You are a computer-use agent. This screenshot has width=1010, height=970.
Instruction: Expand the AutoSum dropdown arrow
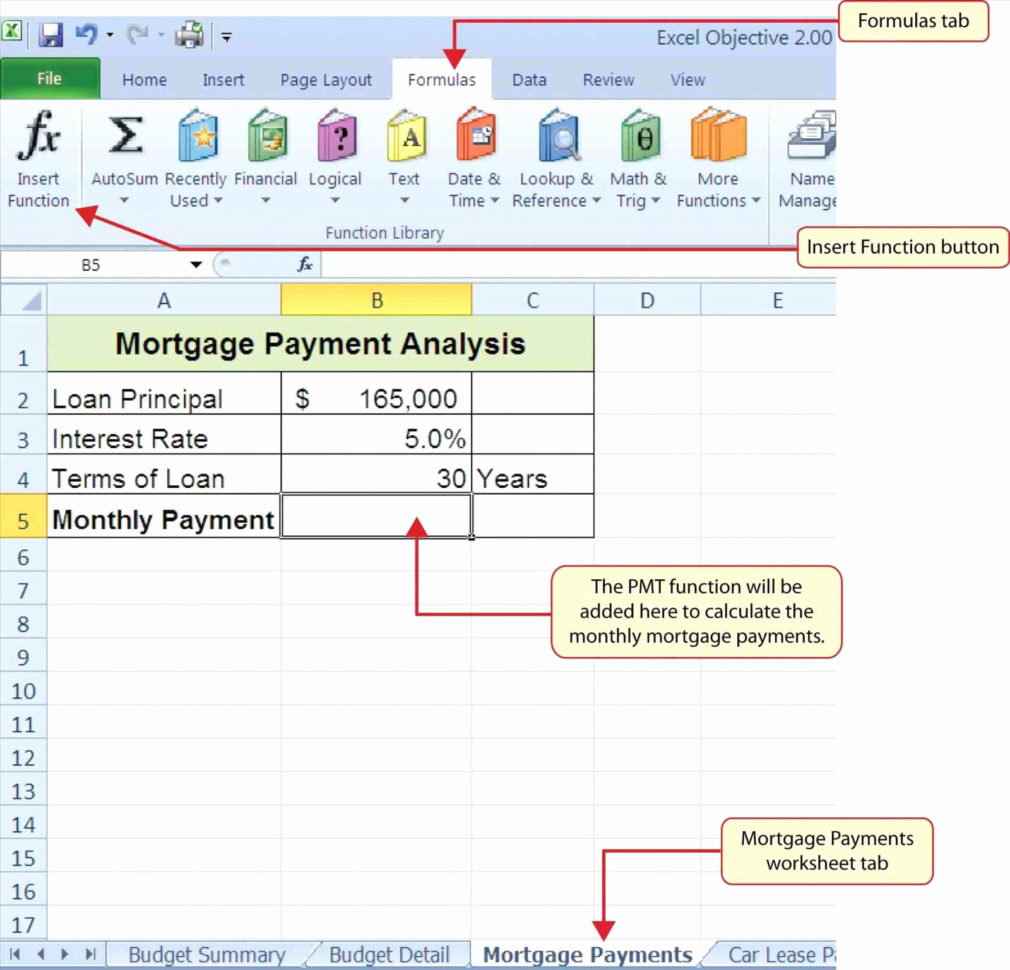pos(124,200)
